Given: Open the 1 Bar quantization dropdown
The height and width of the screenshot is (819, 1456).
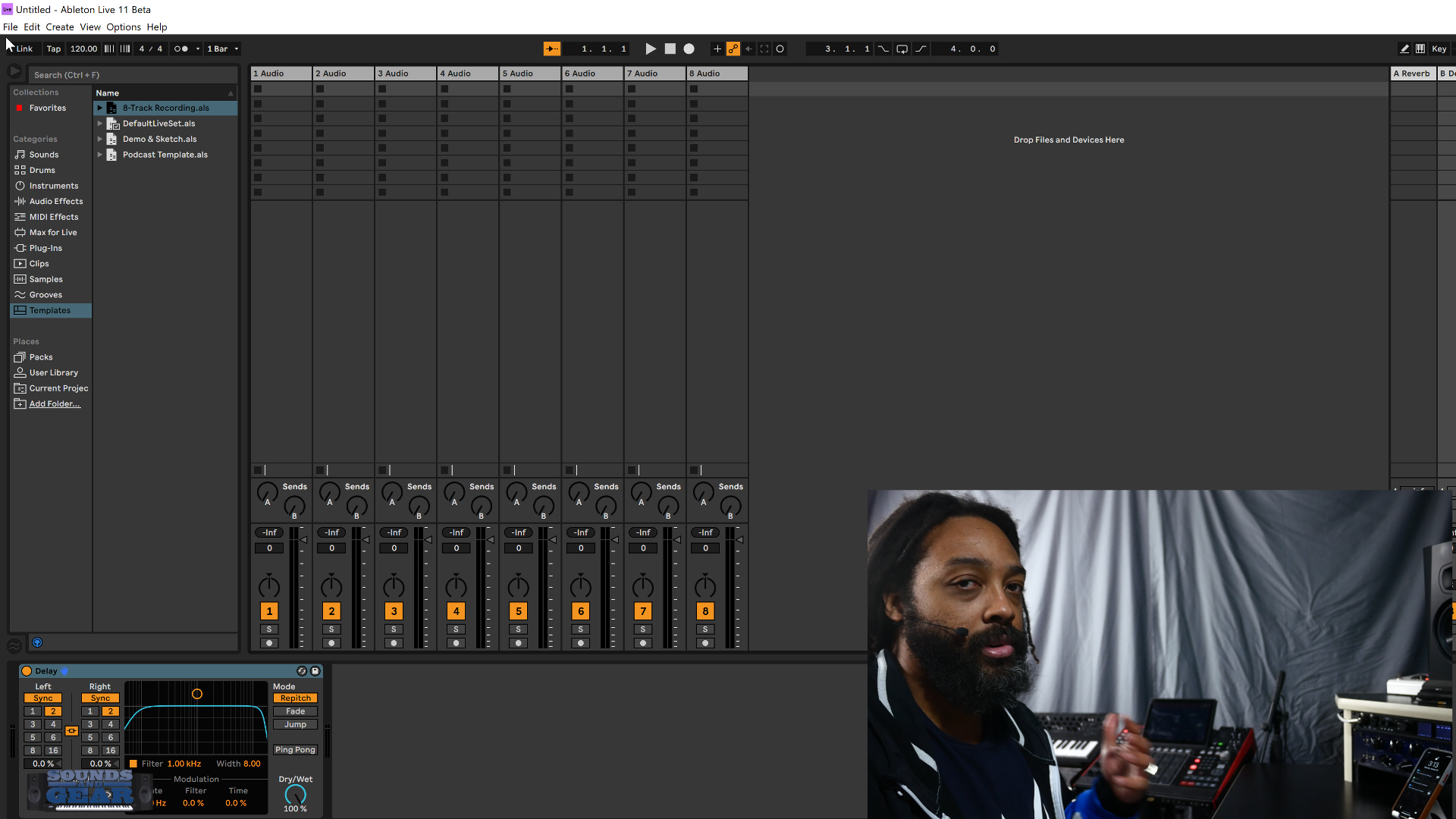Looking at the screenshot, I should point(223,49).
